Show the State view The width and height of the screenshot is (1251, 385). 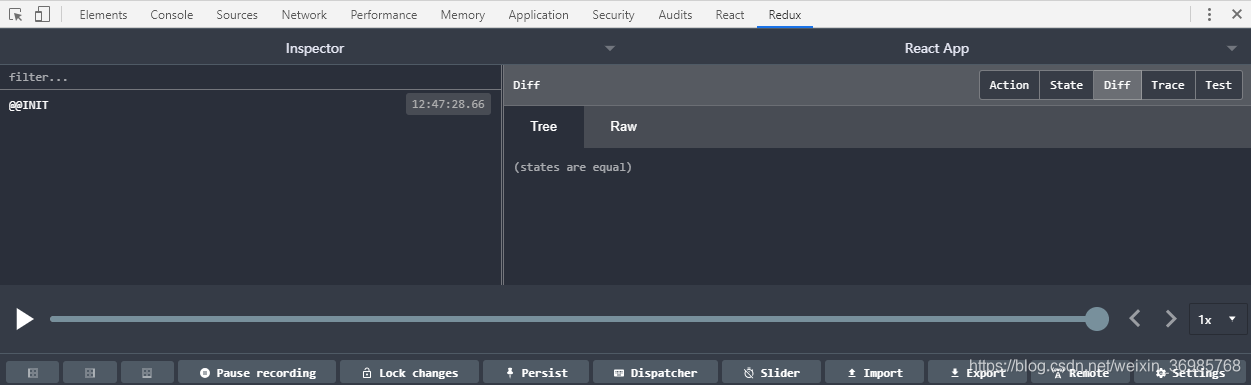point(1066,85)
